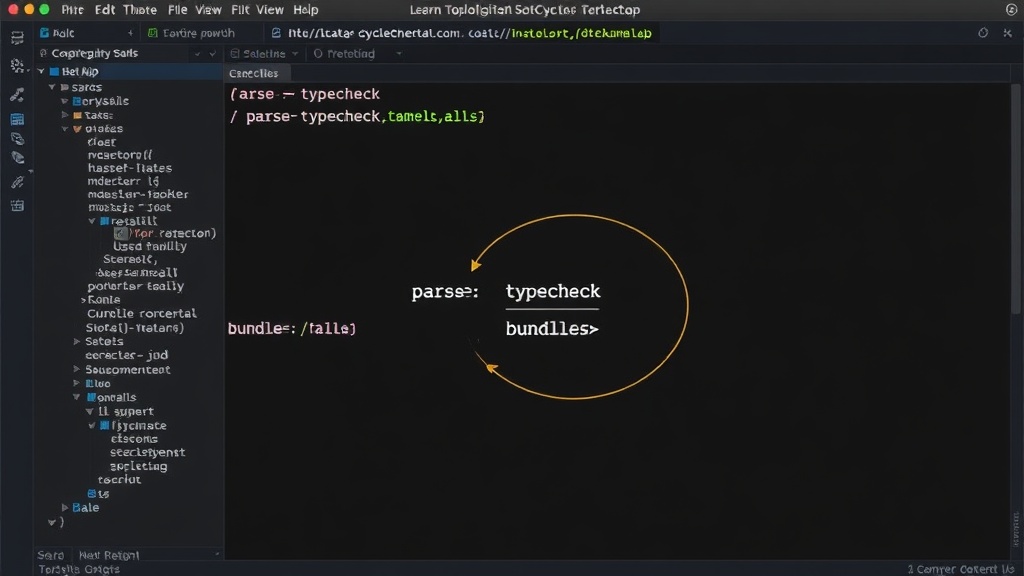Click the page icon before the URL
1024x576 pixels.
tap(276, 33)
